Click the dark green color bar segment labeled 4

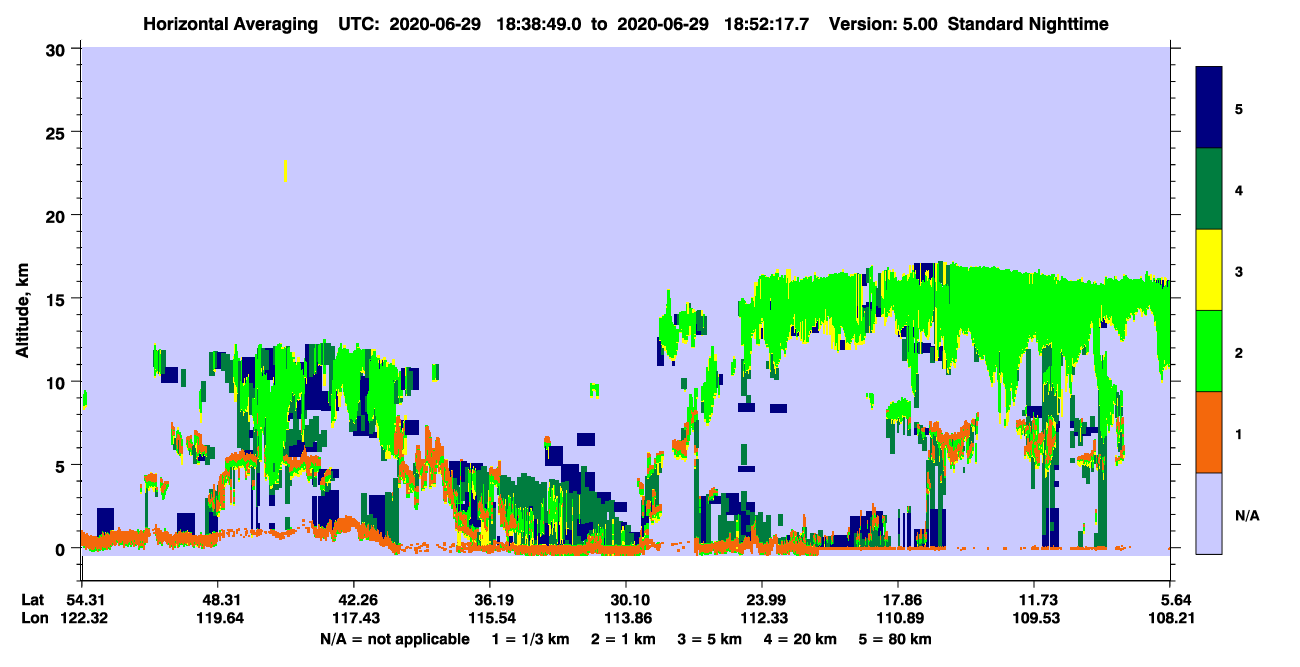[1209, 189]
